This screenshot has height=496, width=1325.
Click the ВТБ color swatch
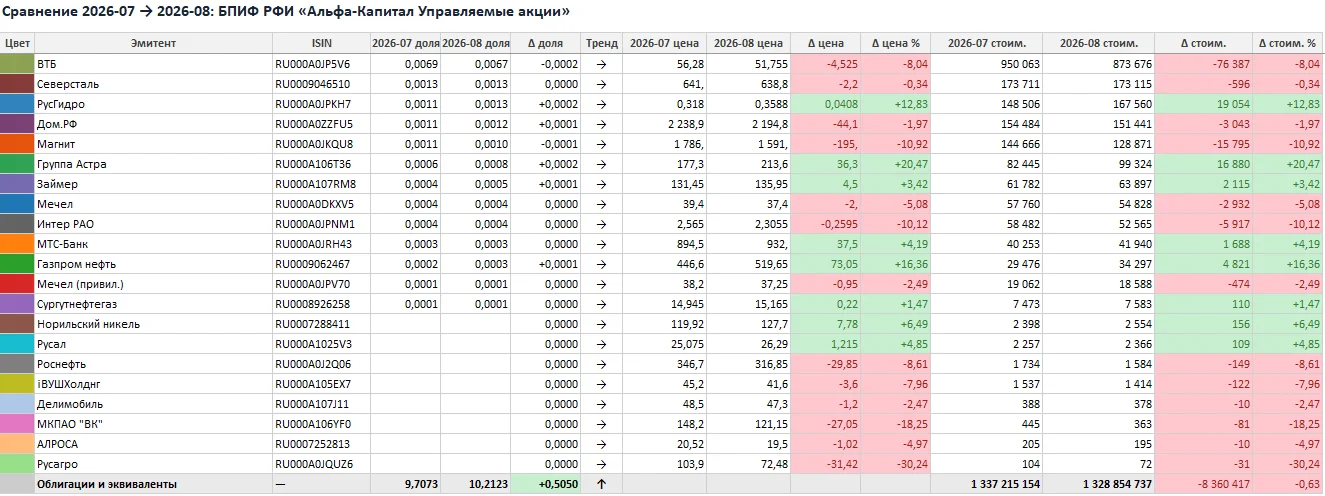(16, 64)
